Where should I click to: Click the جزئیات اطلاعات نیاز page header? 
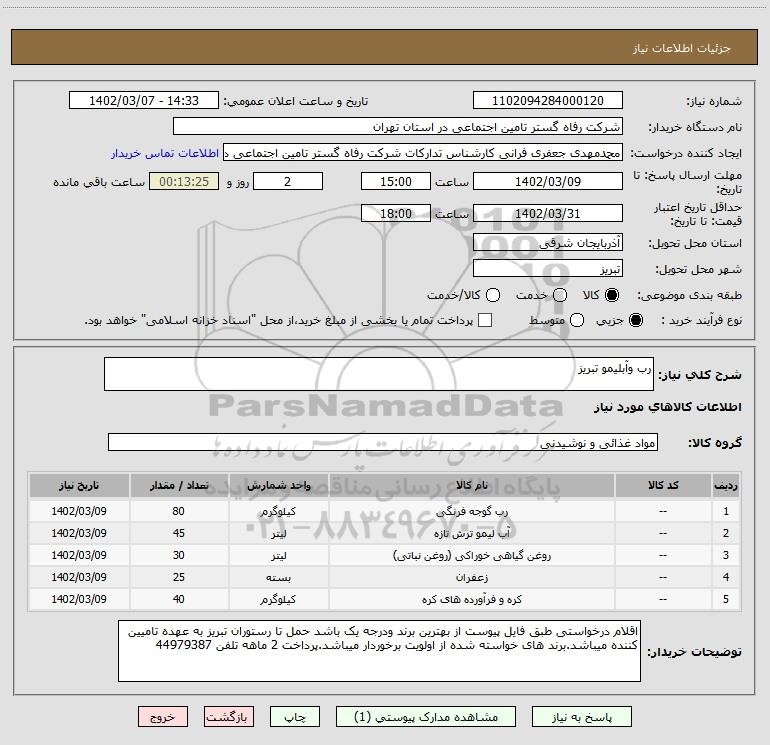point(682,48)
